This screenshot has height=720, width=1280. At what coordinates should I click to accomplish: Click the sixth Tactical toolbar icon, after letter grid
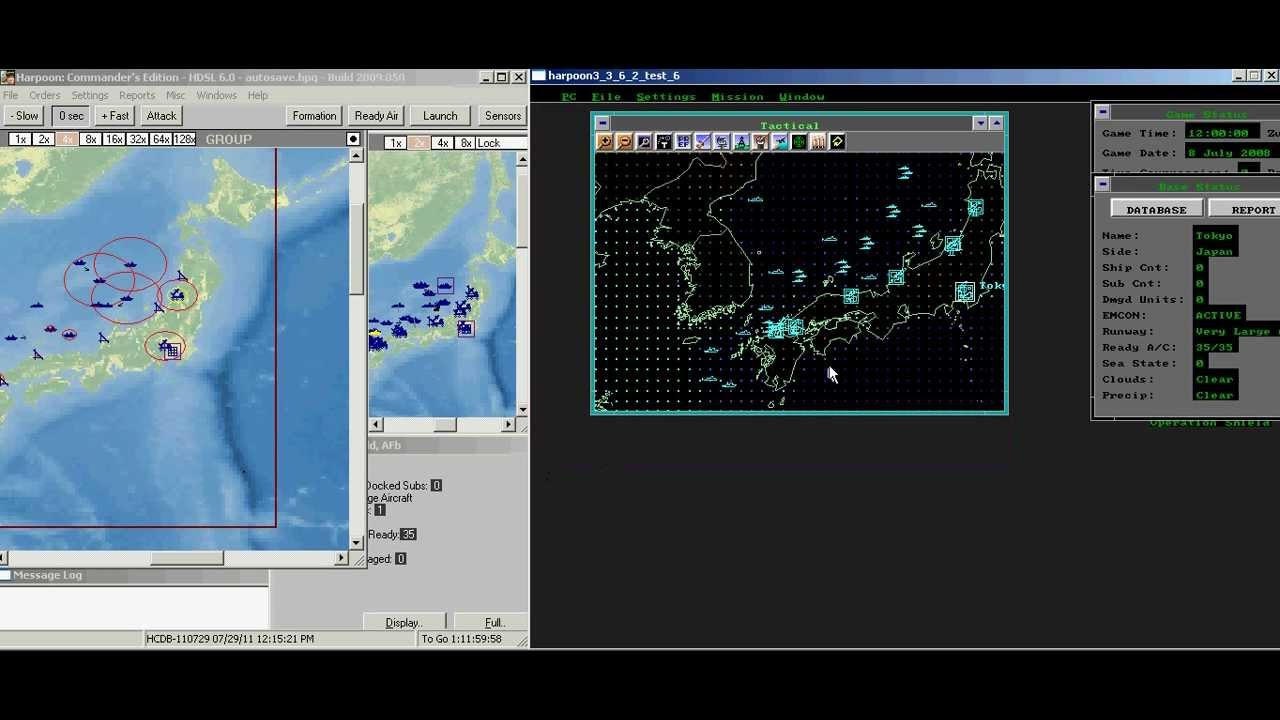(x=702, y=142)
